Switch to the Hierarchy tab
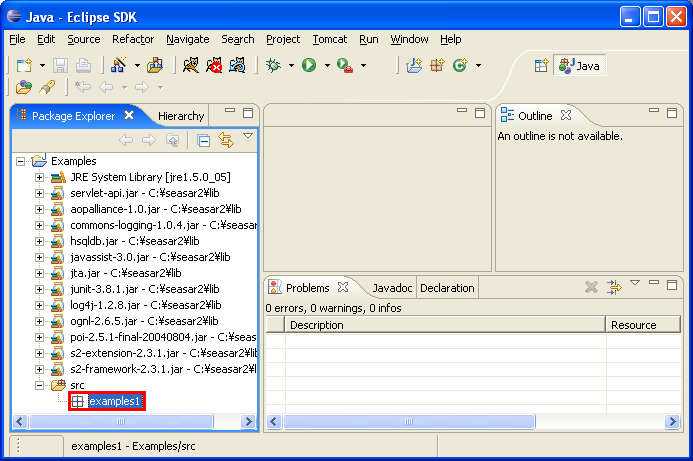Screen dimensions: 693x461 click(180, 116)
